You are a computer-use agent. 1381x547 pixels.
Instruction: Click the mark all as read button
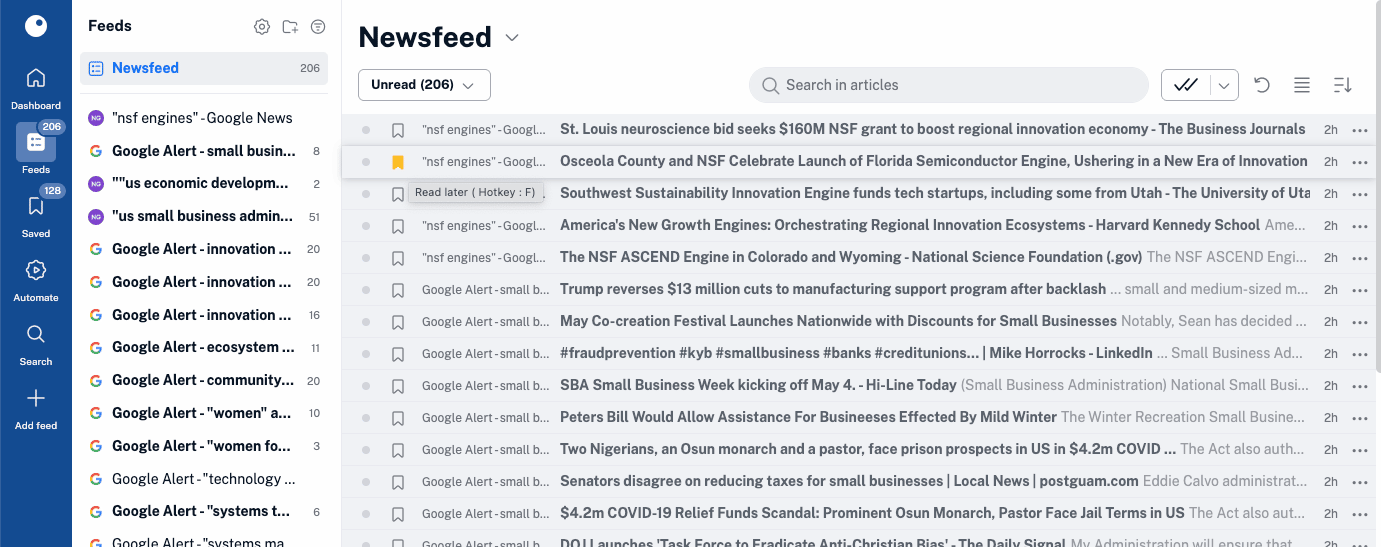coord(1186,85)
